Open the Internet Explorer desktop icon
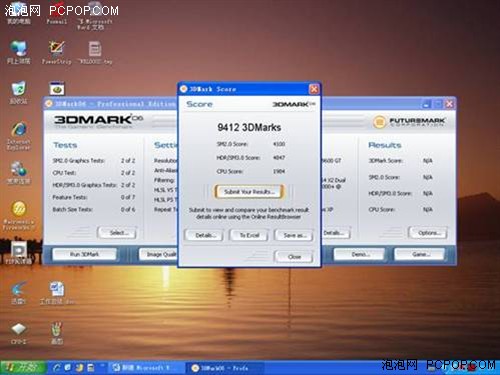Image resolution: width=500 pixels, height=375 pixels. click(19, 136)
